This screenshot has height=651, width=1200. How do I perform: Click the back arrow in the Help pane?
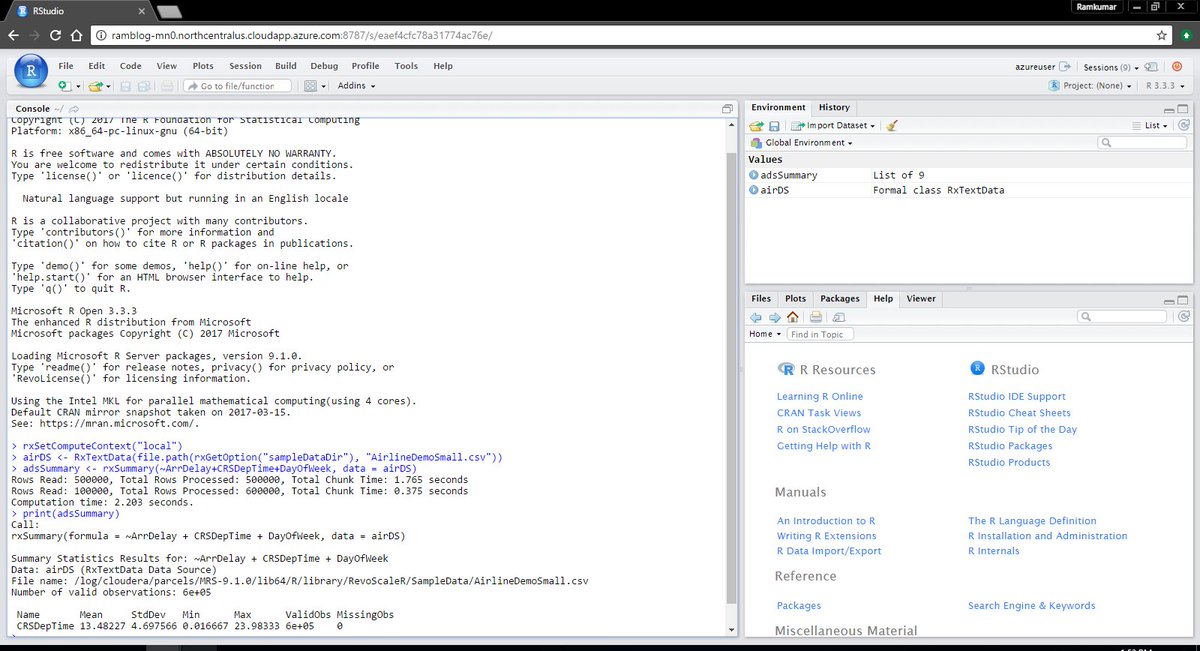[756, 317]
